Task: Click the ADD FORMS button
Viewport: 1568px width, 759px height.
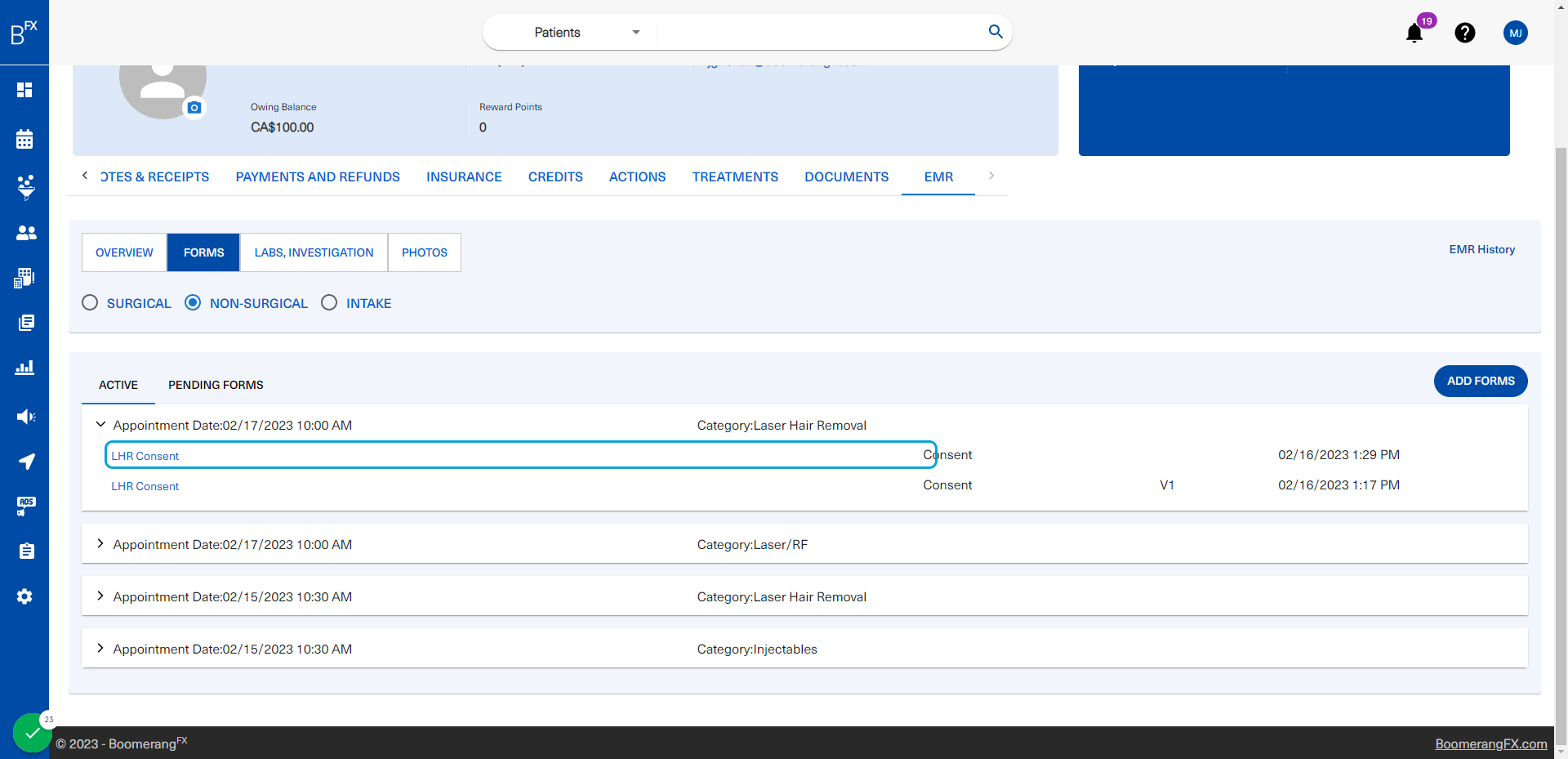Action: pyautogui.click(x=1481, y=381)
